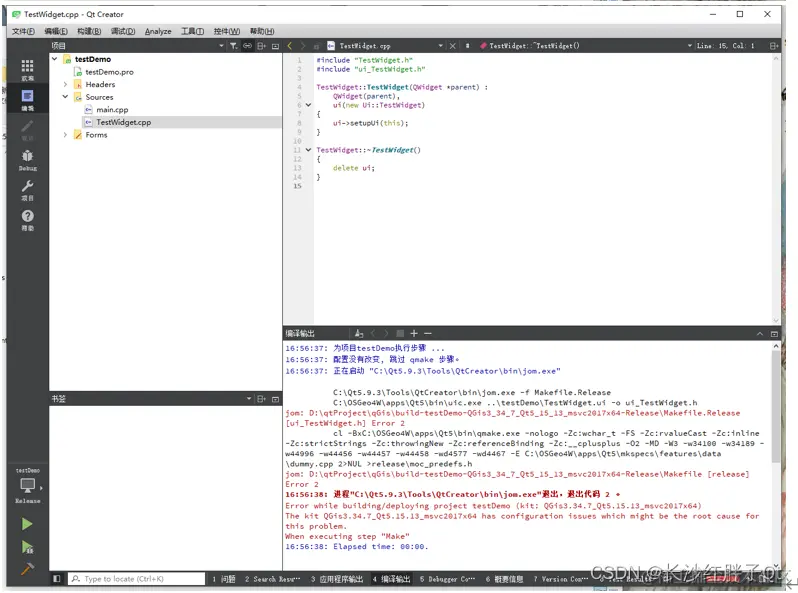This screenshot has height=593, width=798.
Task: Switch to the Debug mode
Action: pos(27,160)
